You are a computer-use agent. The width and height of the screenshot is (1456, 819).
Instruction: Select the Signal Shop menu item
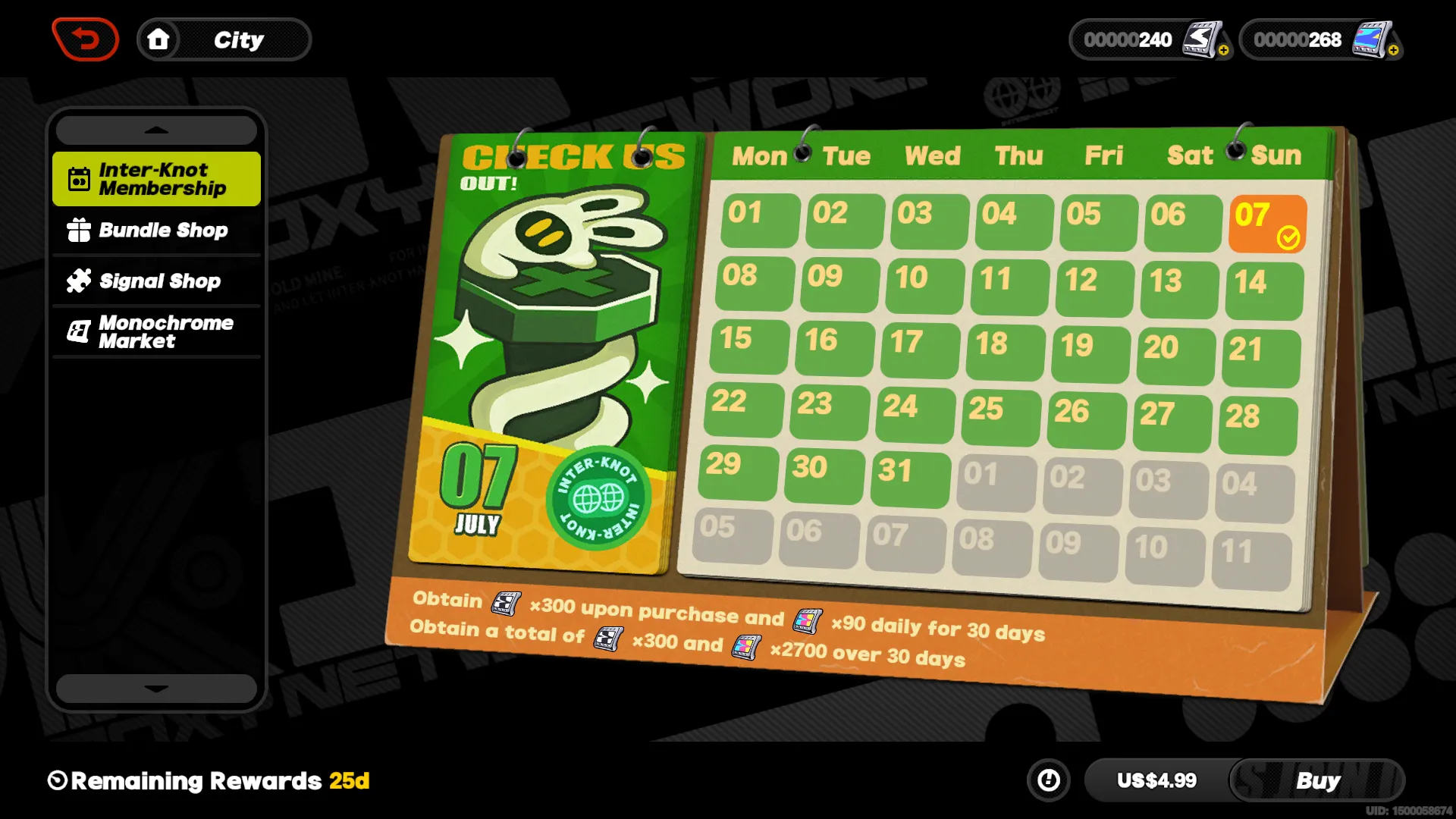coord(159,280)
